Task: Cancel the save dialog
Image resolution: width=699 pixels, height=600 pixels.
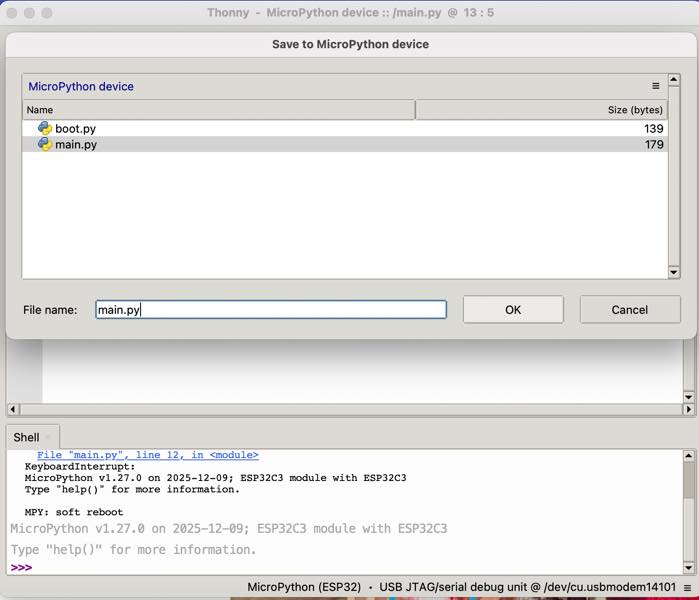Action: (x=629, y=309)
